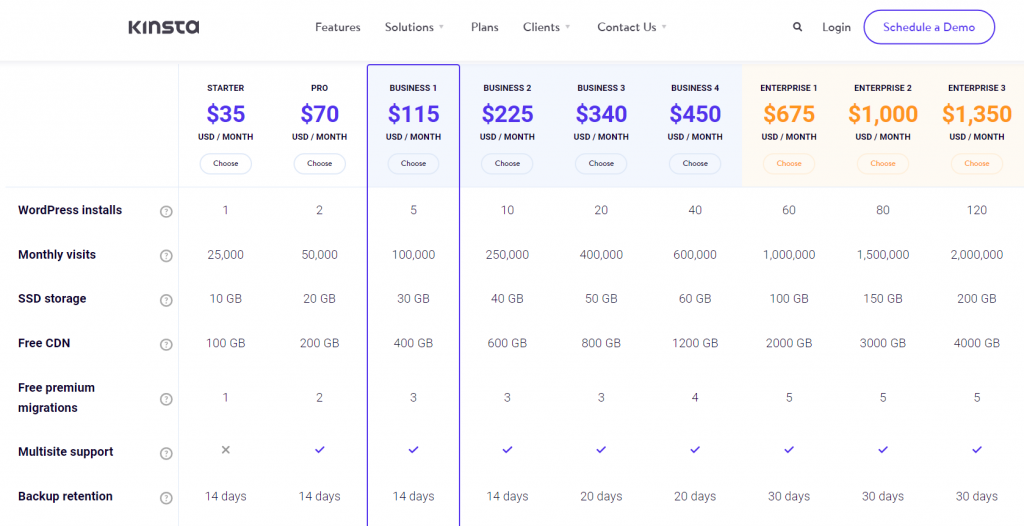Click the $115 Business 1 price
This screenshot has width=1024, height=526.
click(x=413, y=114)
